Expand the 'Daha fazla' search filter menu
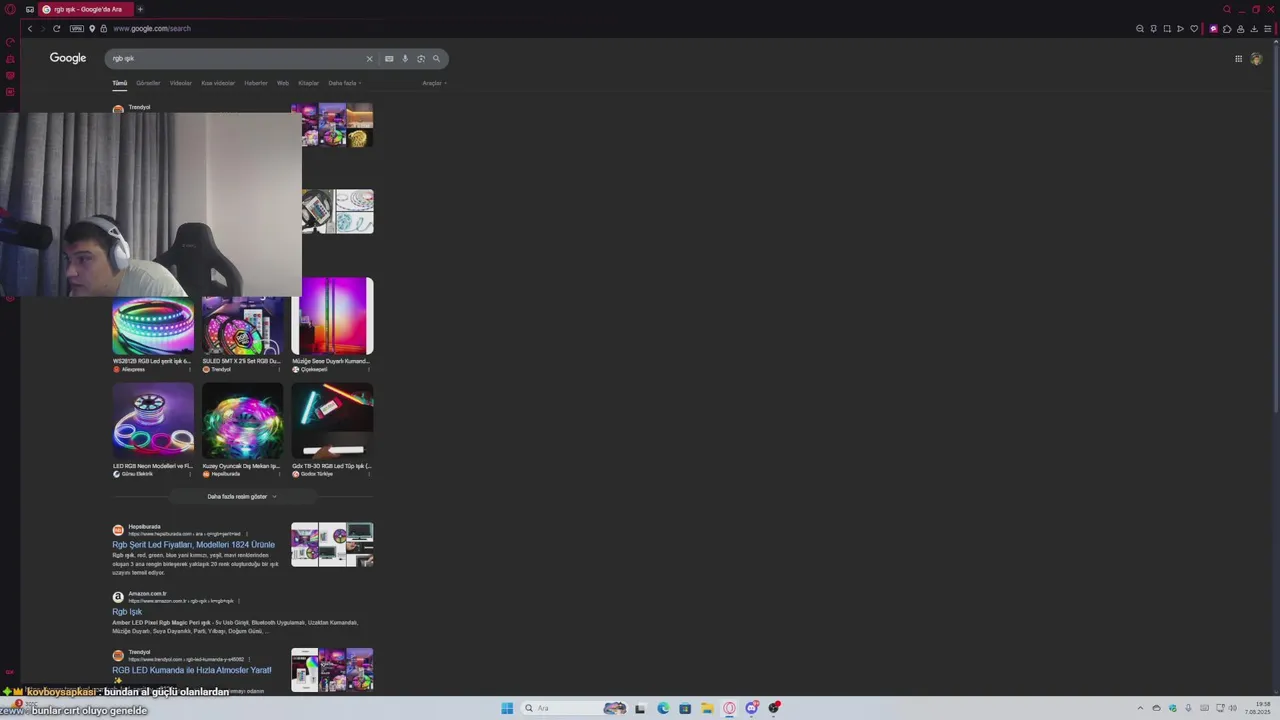Image resolution: width=1280 pixels, height=720 pixels. [x=345, y=83]
